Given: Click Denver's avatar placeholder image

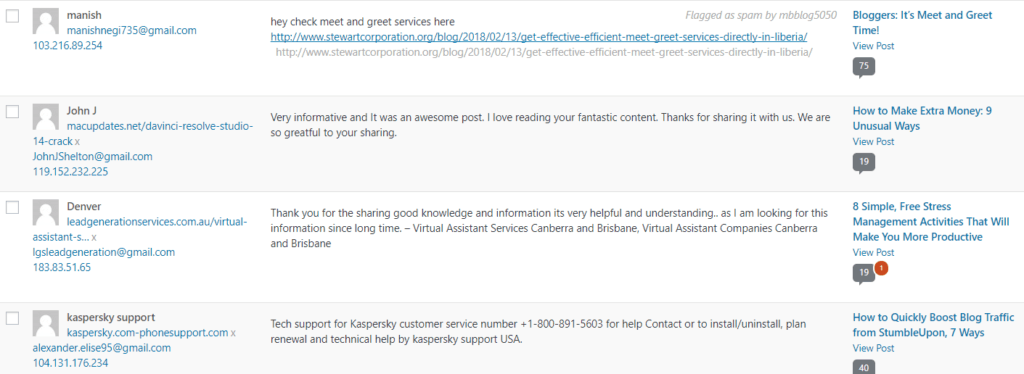Looking at the screenshot, I should point(45,213).
